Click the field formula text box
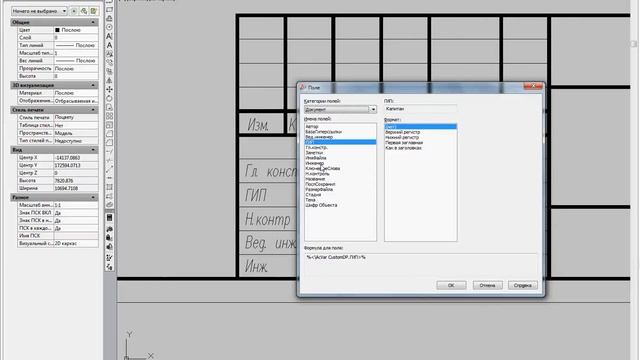 pos(420,264)
